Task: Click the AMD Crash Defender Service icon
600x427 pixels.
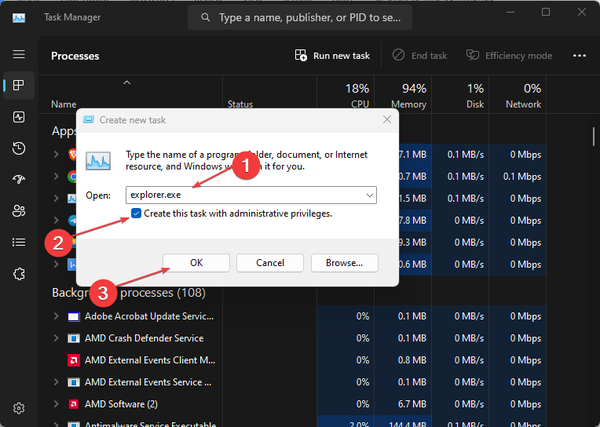Action: click(73, 338)
